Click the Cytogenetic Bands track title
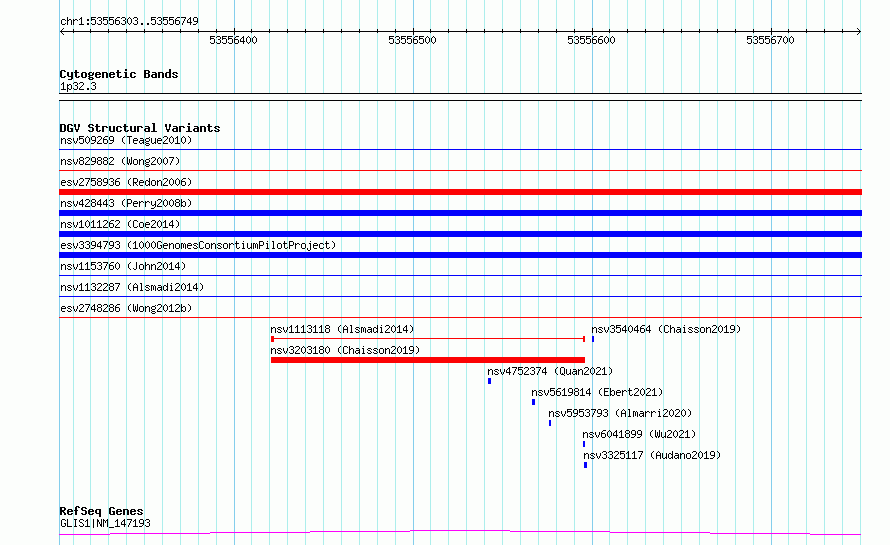The width and height of the screenshot is (890, 545). [119, 74]
